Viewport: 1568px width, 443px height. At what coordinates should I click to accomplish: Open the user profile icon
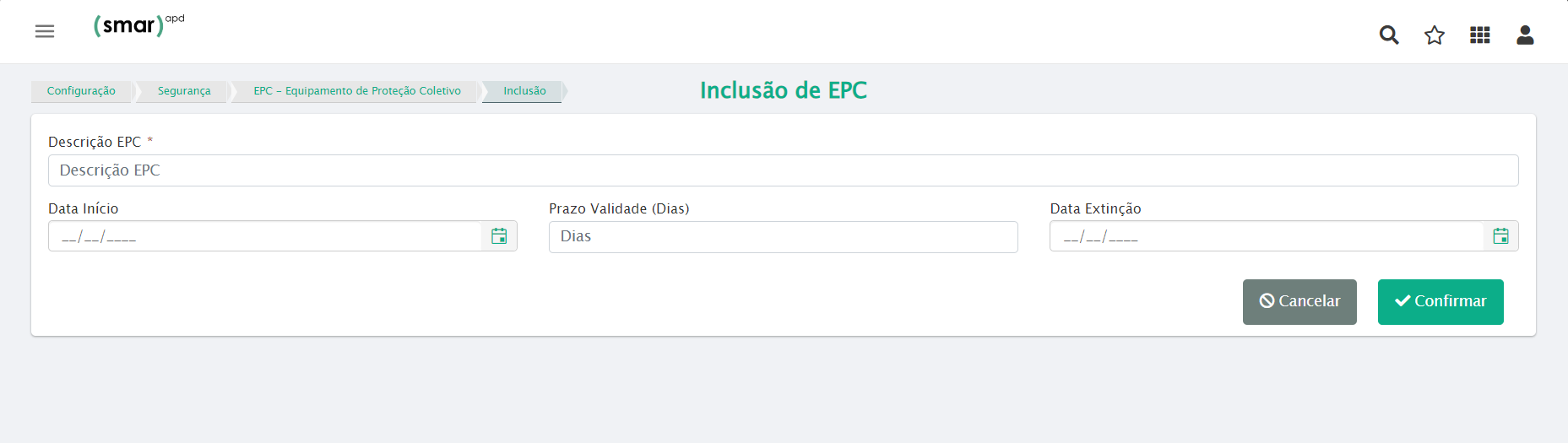(1525, 35)
